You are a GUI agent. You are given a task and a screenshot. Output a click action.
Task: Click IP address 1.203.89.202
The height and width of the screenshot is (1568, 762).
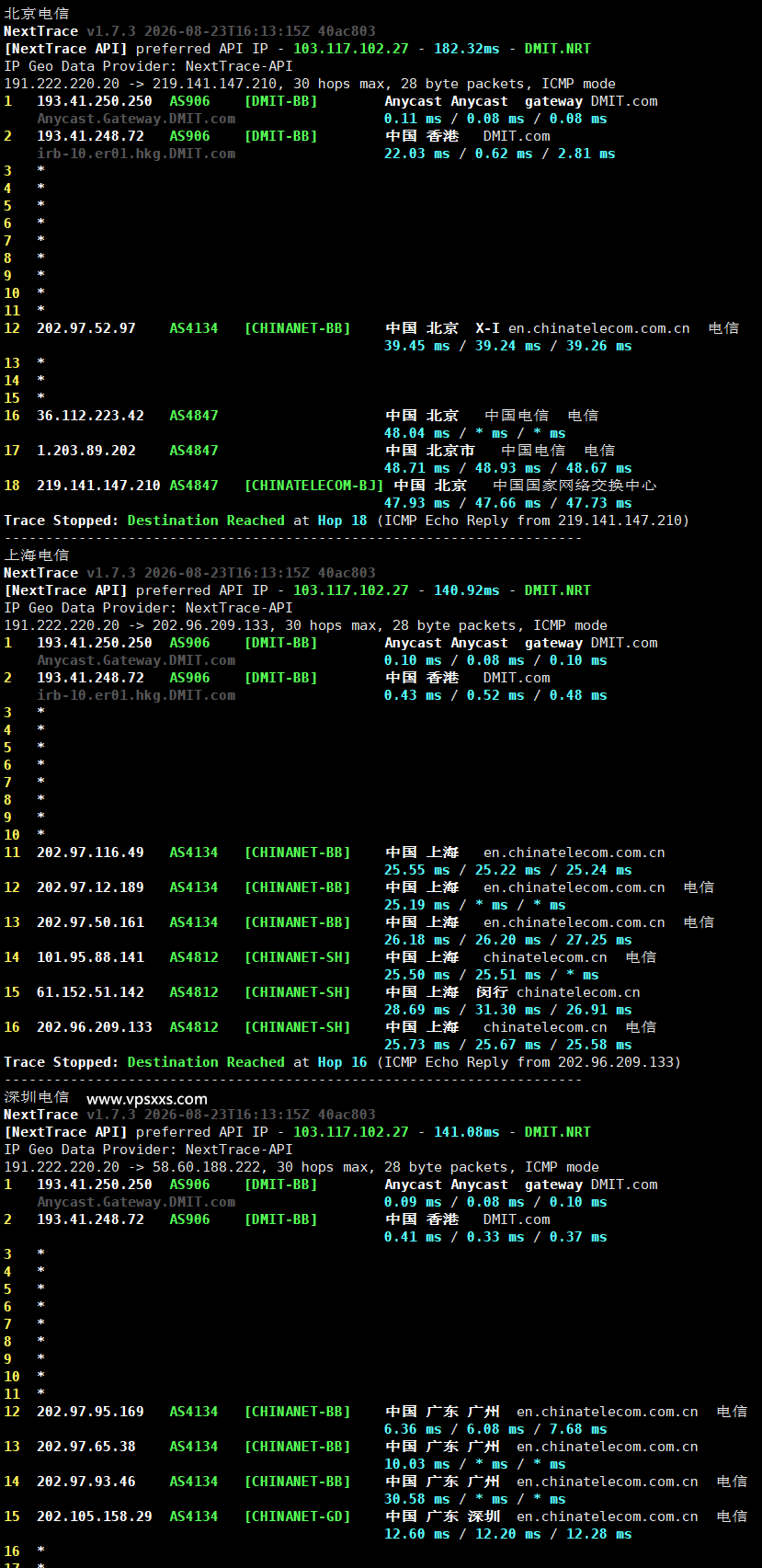pos(86,451)
